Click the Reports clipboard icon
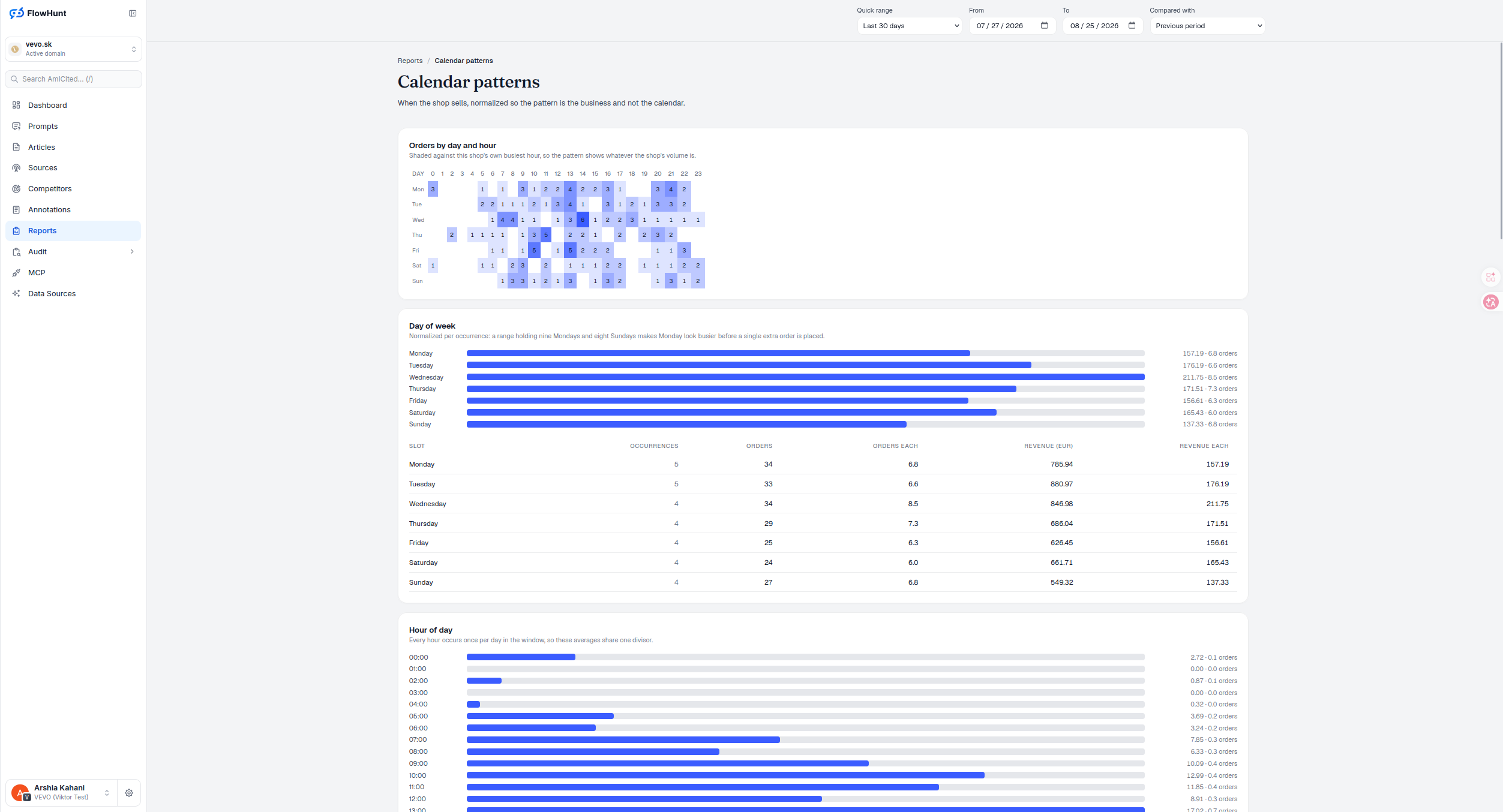The height and width of the screenshot is (812, 1503). click(16, 231)
